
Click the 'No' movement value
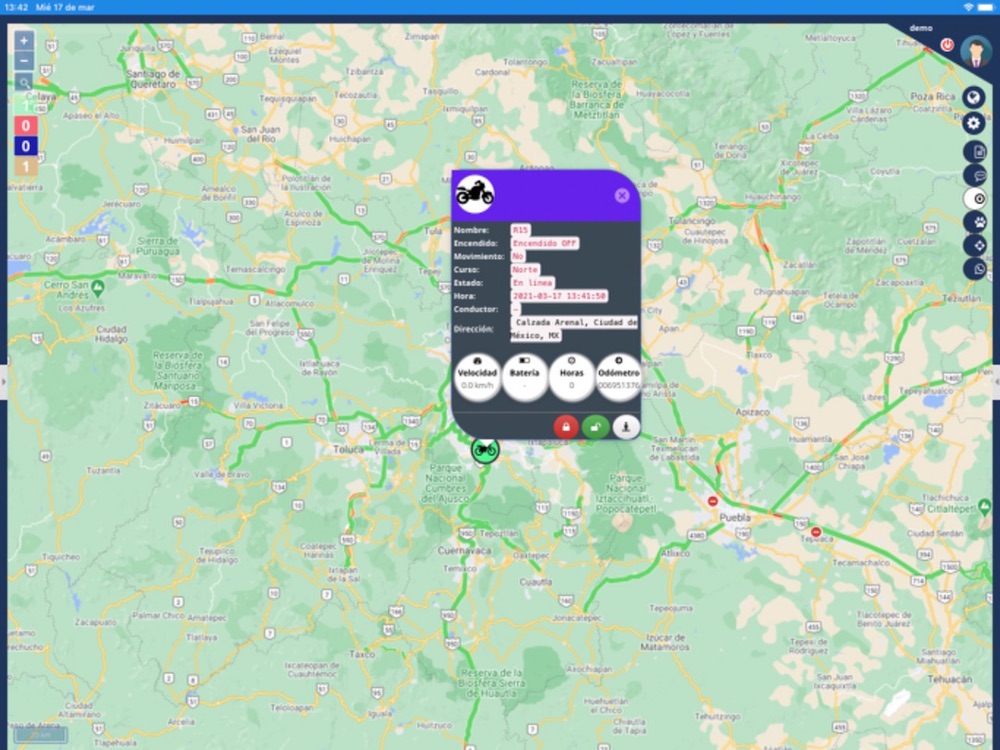[x=517, y=256]
